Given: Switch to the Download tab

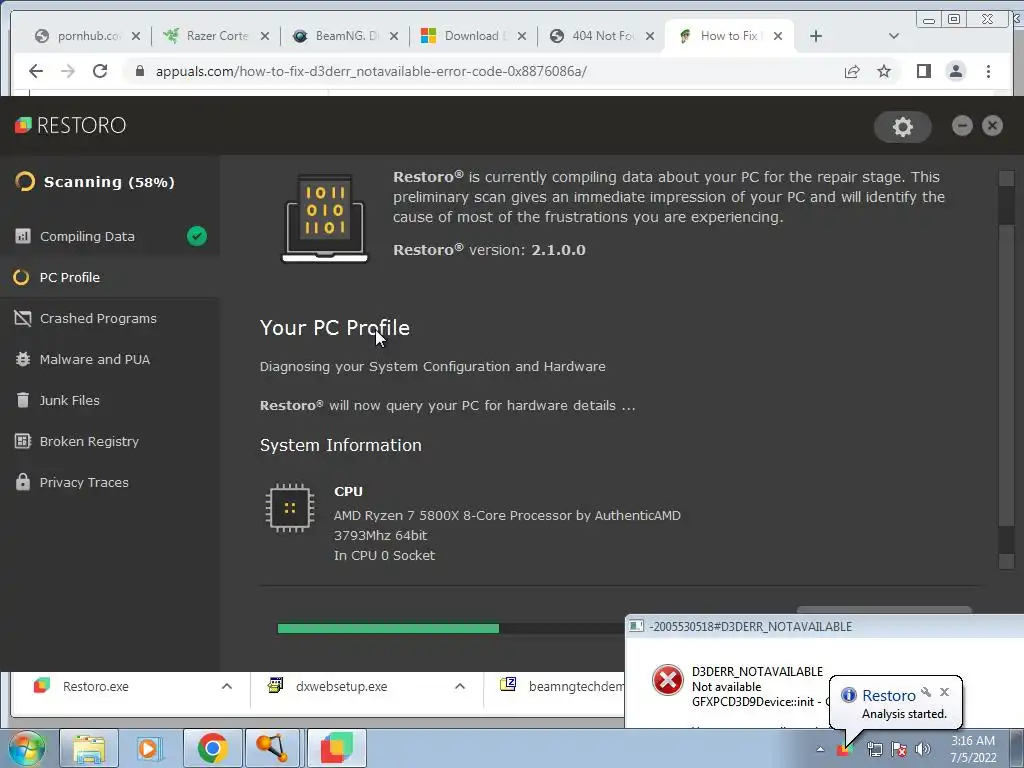Looking at the screenshot, I should (474, 36).
